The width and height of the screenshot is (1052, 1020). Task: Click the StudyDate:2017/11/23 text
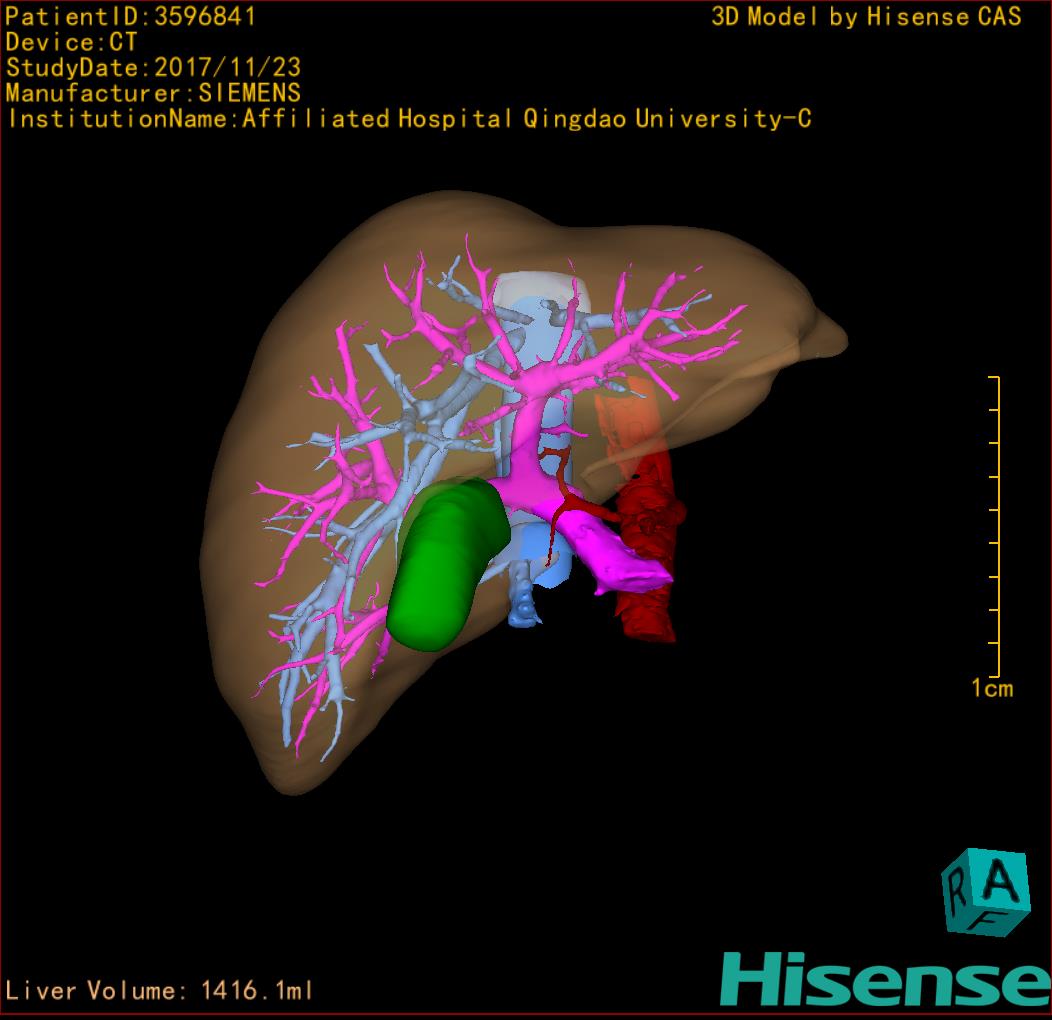coord(153,68)
